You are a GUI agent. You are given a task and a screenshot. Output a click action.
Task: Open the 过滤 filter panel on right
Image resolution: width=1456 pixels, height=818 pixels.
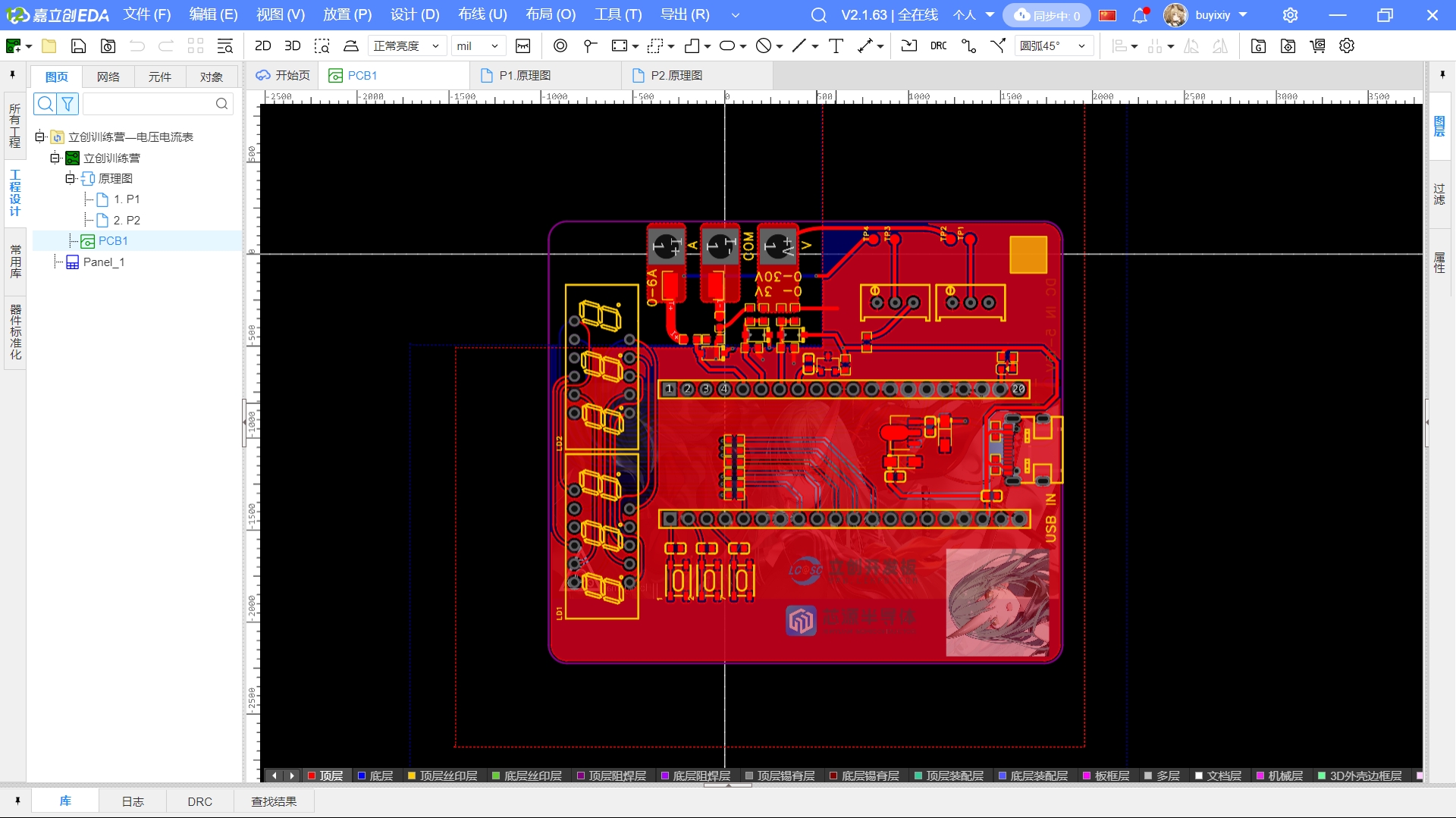(x=1439, y=194)
